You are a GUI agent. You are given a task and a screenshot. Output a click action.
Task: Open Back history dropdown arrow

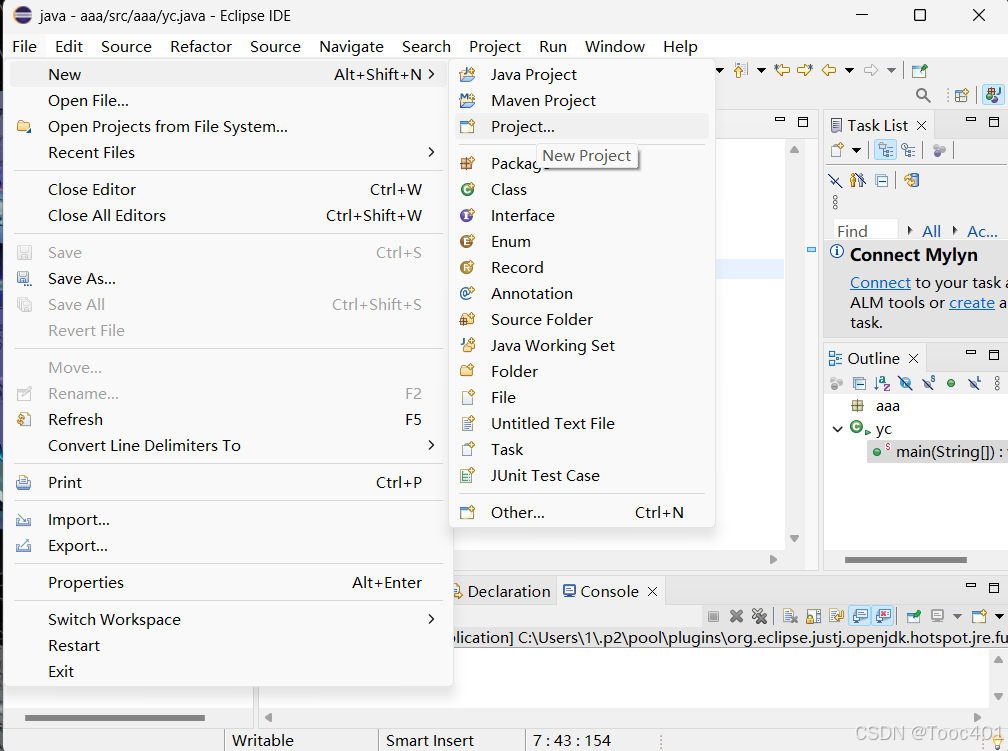[x=849, y=70]
